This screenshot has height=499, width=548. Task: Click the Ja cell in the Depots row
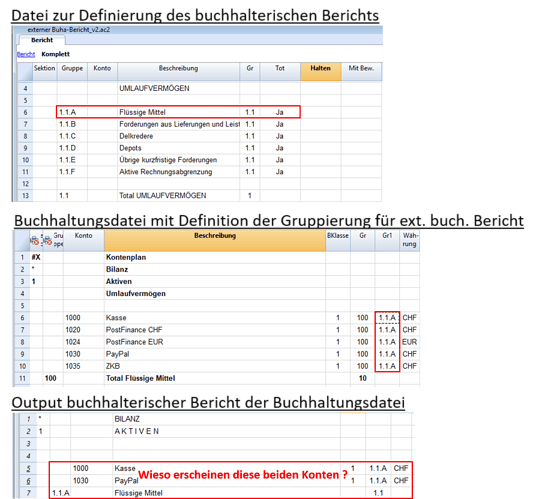(280, 148)
